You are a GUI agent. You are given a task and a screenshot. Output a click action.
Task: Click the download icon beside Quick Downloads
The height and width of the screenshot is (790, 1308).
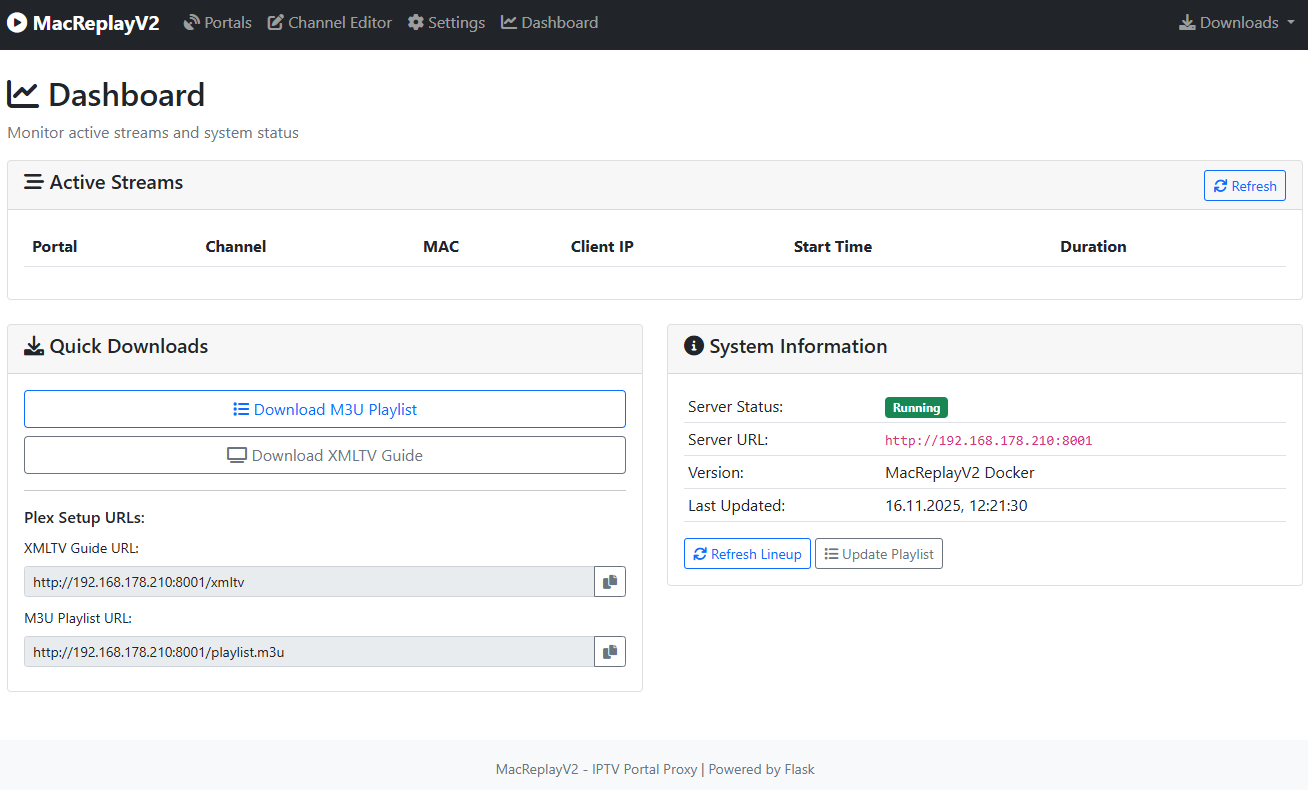pos(34,346)
